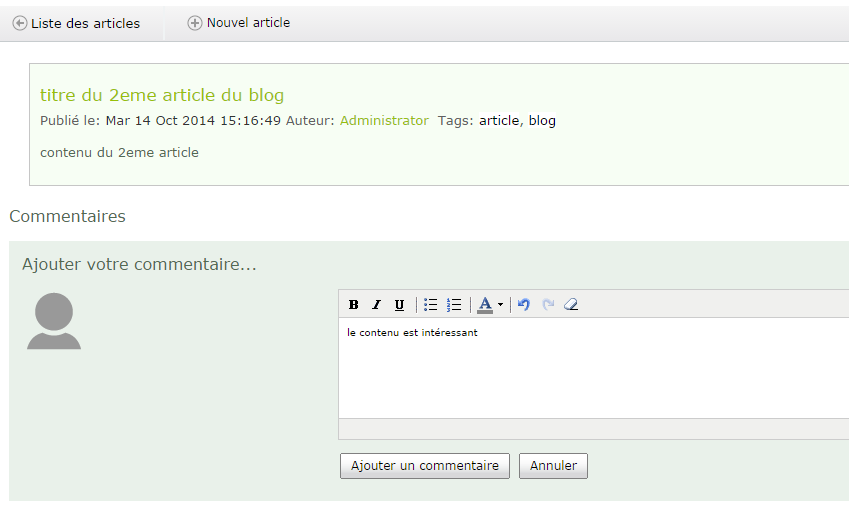Click the grey user avatar image
Screen dimensions: 849x510
[54, 321]
